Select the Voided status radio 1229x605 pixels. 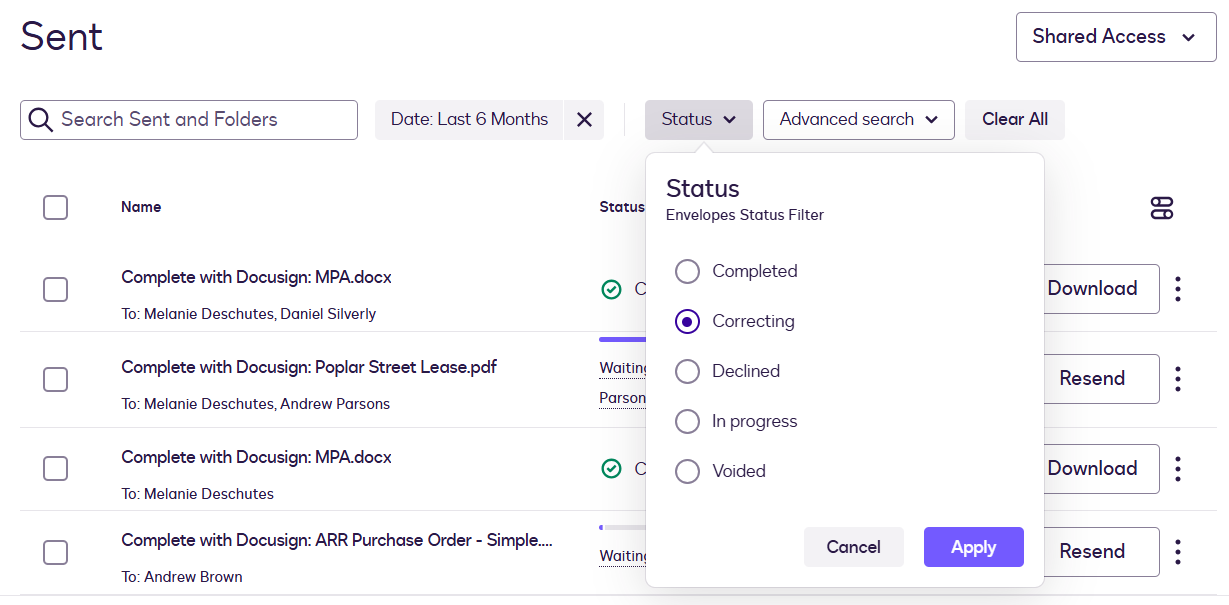coord(687,471)
